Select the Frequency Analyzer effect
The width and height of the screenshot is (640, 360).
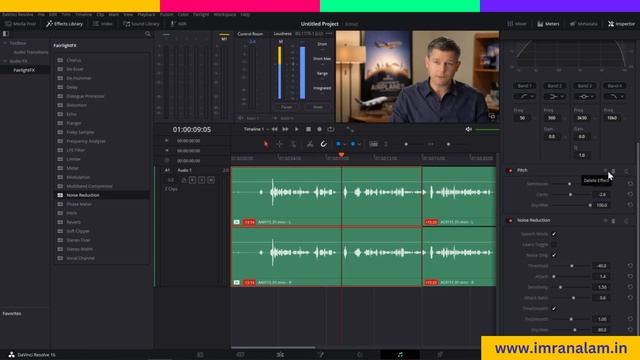pos(86,141)
